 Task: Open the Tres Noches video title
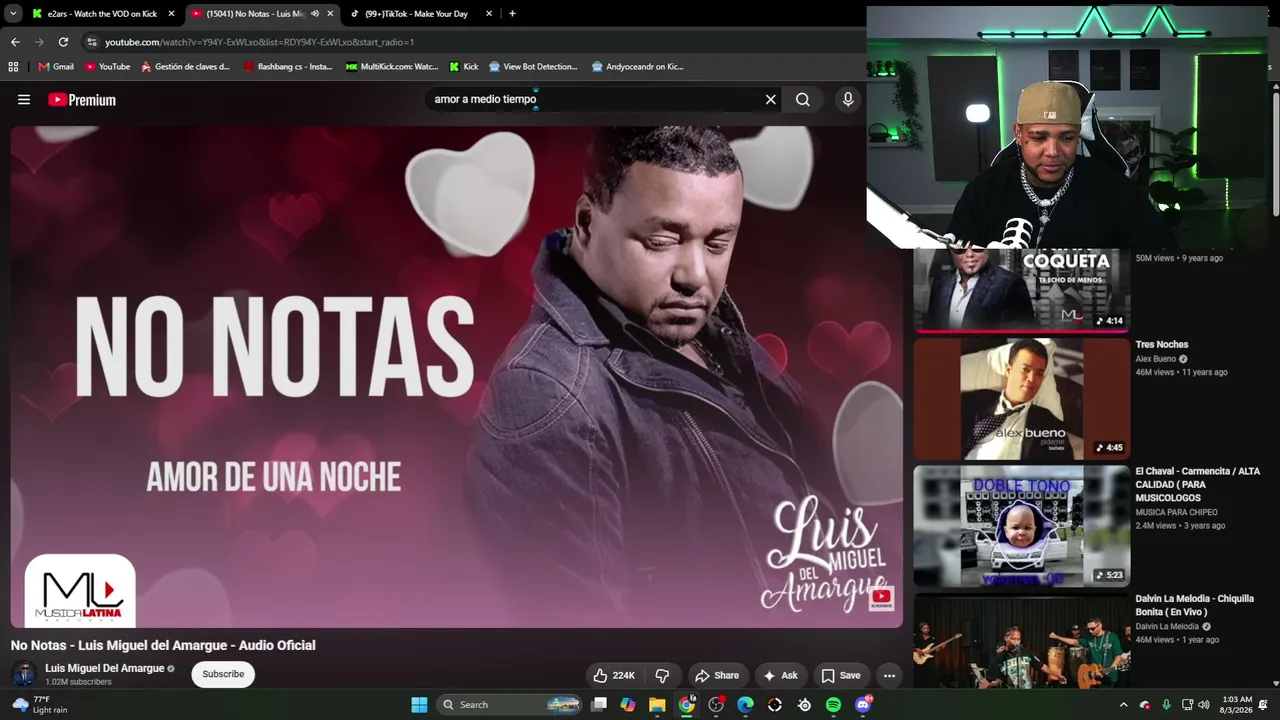[1162, 345]
